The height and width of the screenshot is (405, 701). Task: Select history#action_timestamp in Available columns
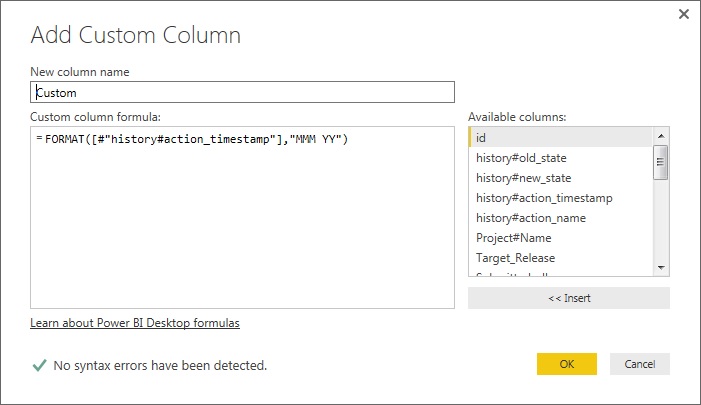click(561, 198)
